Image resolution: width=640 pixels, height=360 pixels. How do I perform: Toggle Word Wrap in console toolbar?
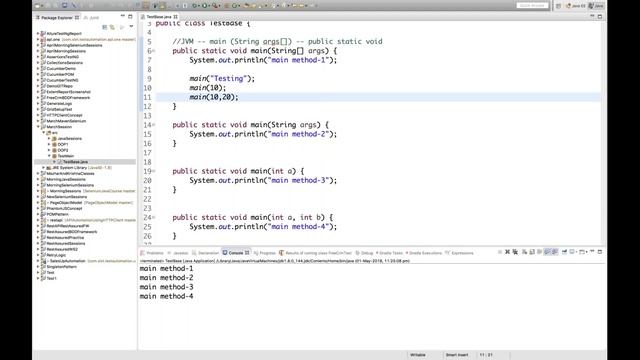(540, 252)
